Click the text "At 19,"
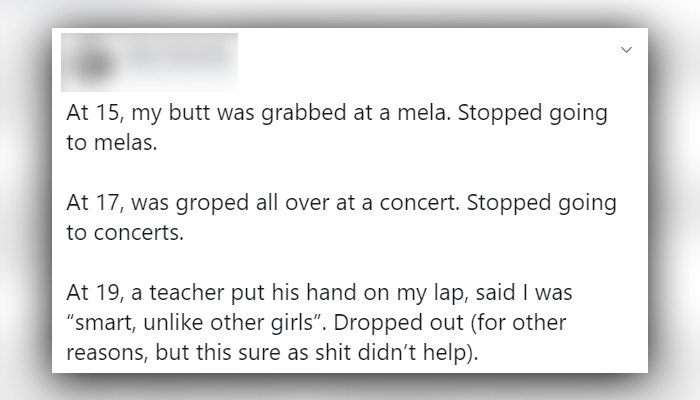 click(x=95, y=293)
